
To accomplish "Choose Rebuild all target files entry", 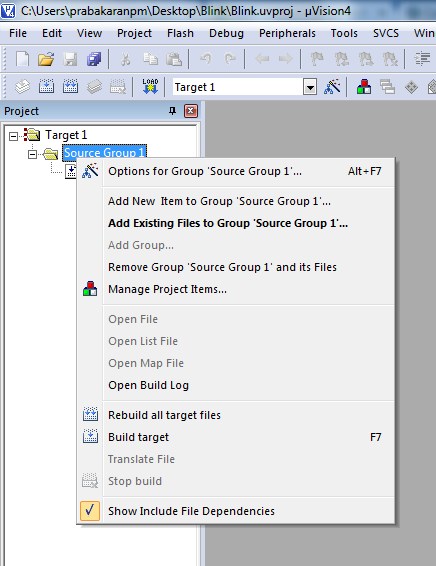I will tap(236, 415).
